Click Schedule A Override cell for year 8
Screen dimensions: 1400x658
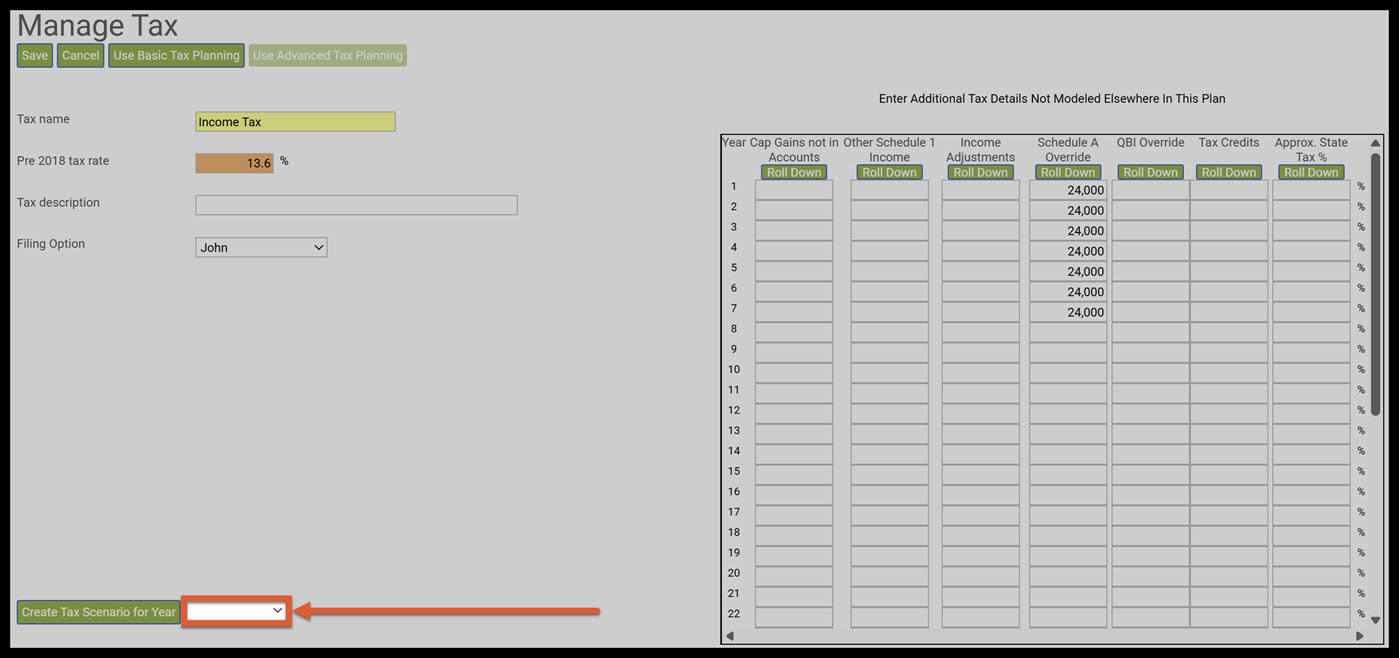[x=1068, y=333]
